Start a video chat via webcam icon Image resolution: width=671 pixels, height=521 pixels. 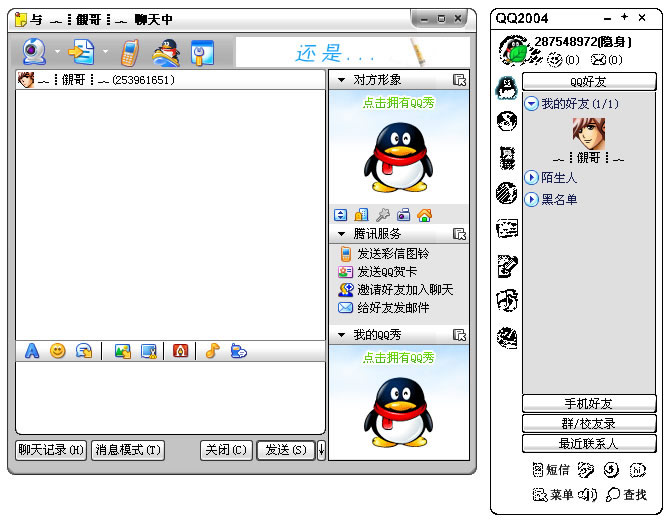click(x=33, y=52)
